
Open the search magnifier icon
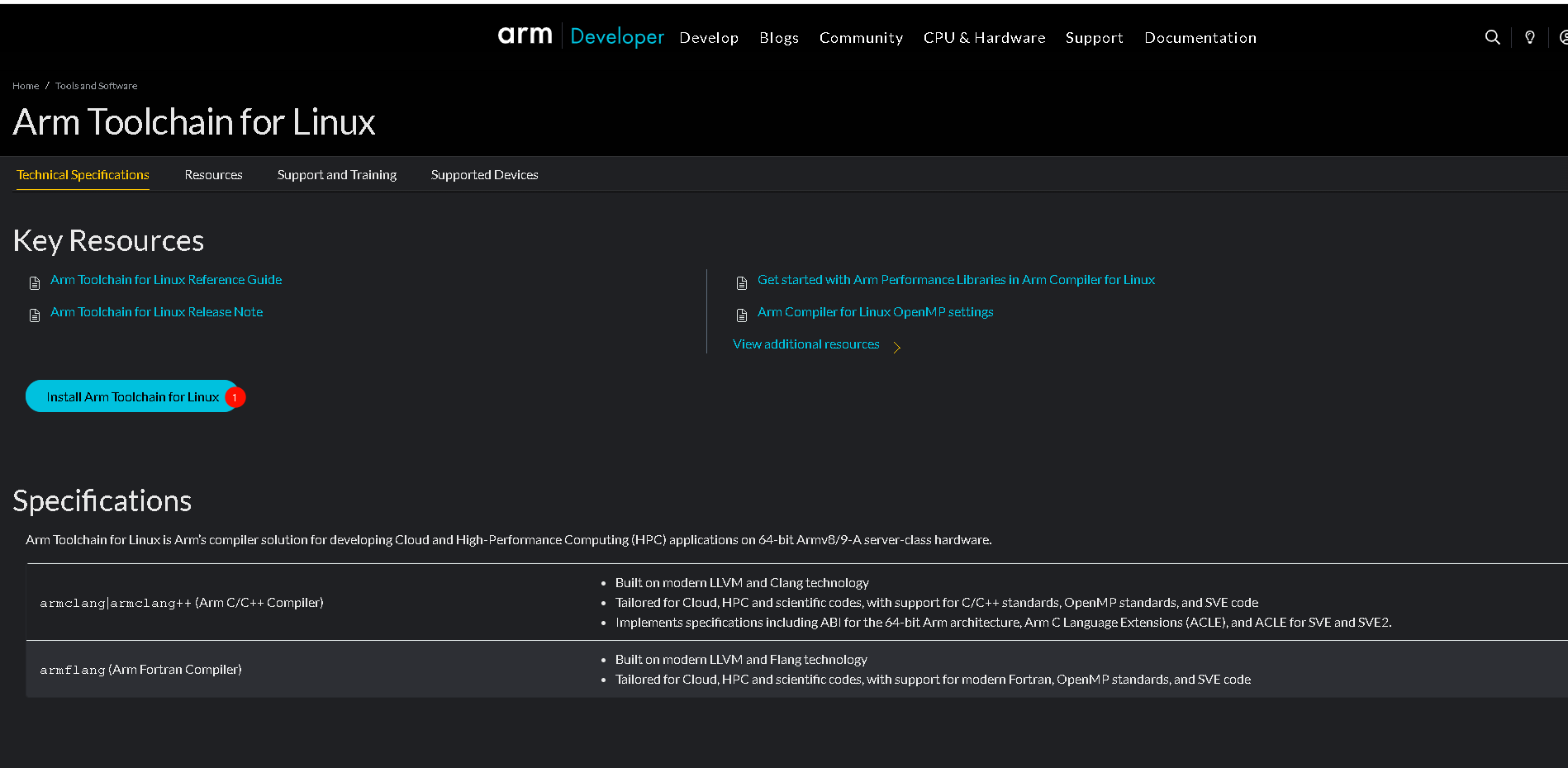[x=1491, y=37]
